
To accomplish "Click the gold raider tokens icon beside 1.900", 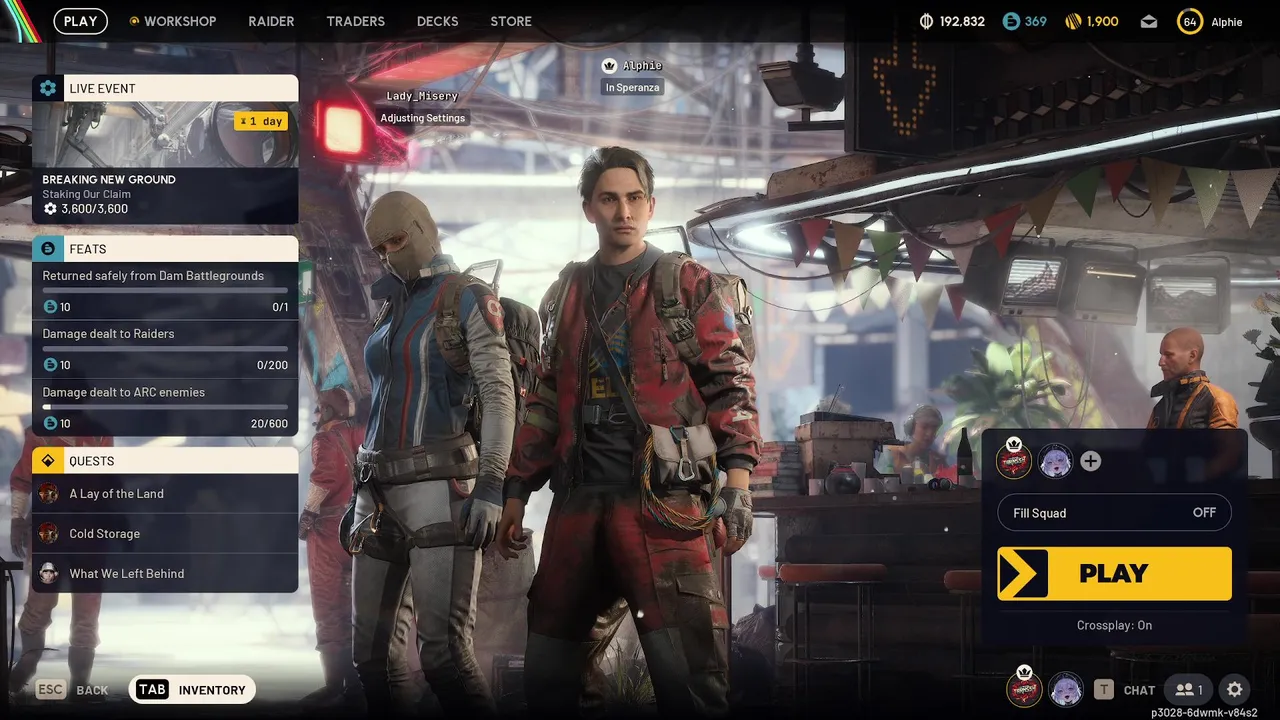I will (x=1073, y=21).
